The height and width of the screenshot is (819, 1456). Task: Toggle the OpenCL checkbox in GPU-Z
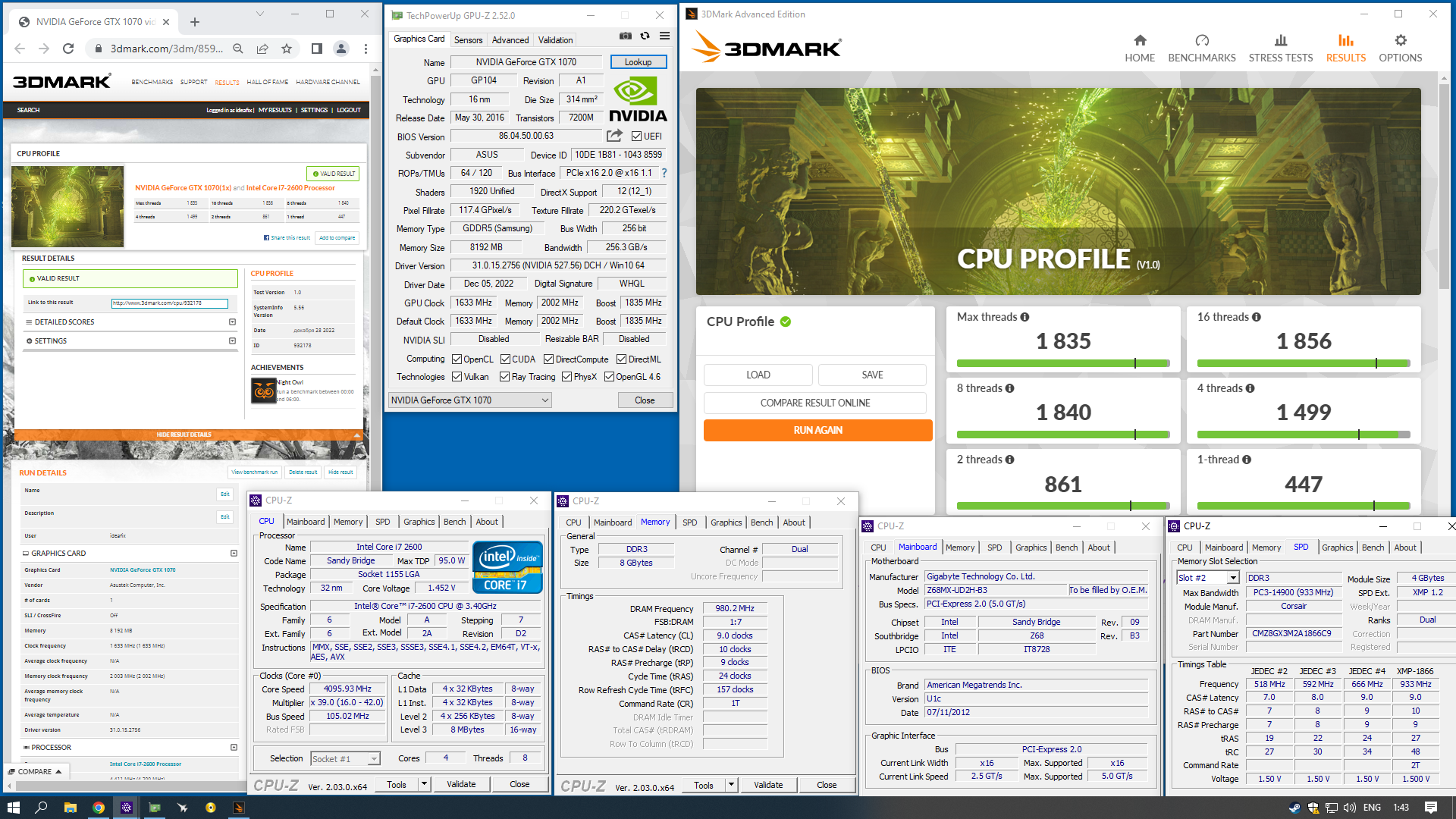click(457, 359)
